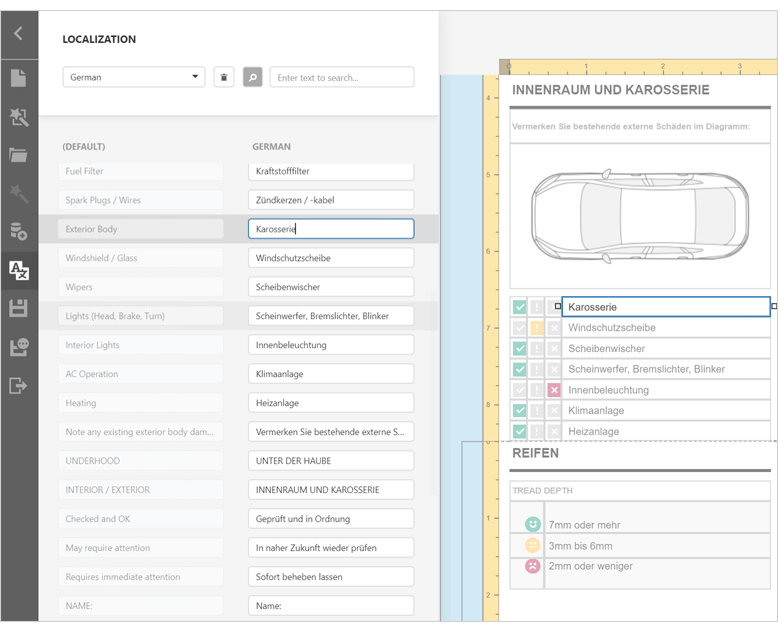Toggle the search magnifier button
Viewport: 778px width, 632px height.
[x=252, y=77]
